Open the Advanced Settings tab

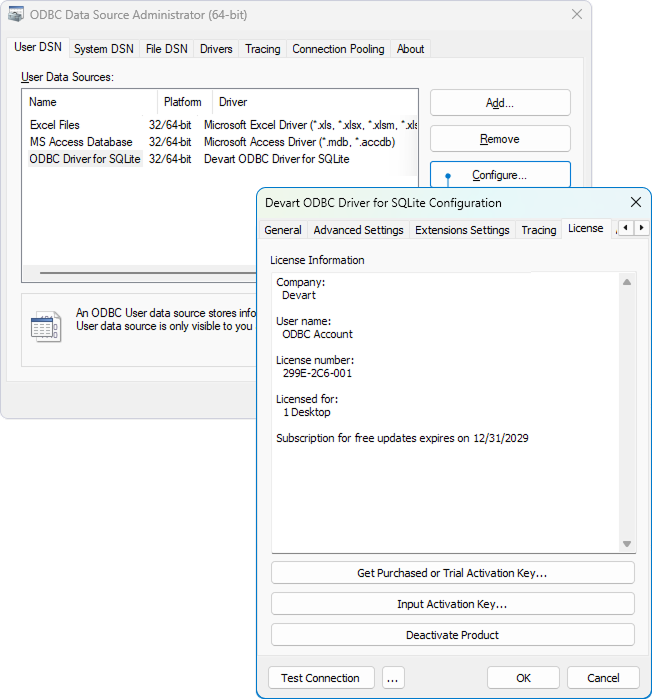point(358,230)
